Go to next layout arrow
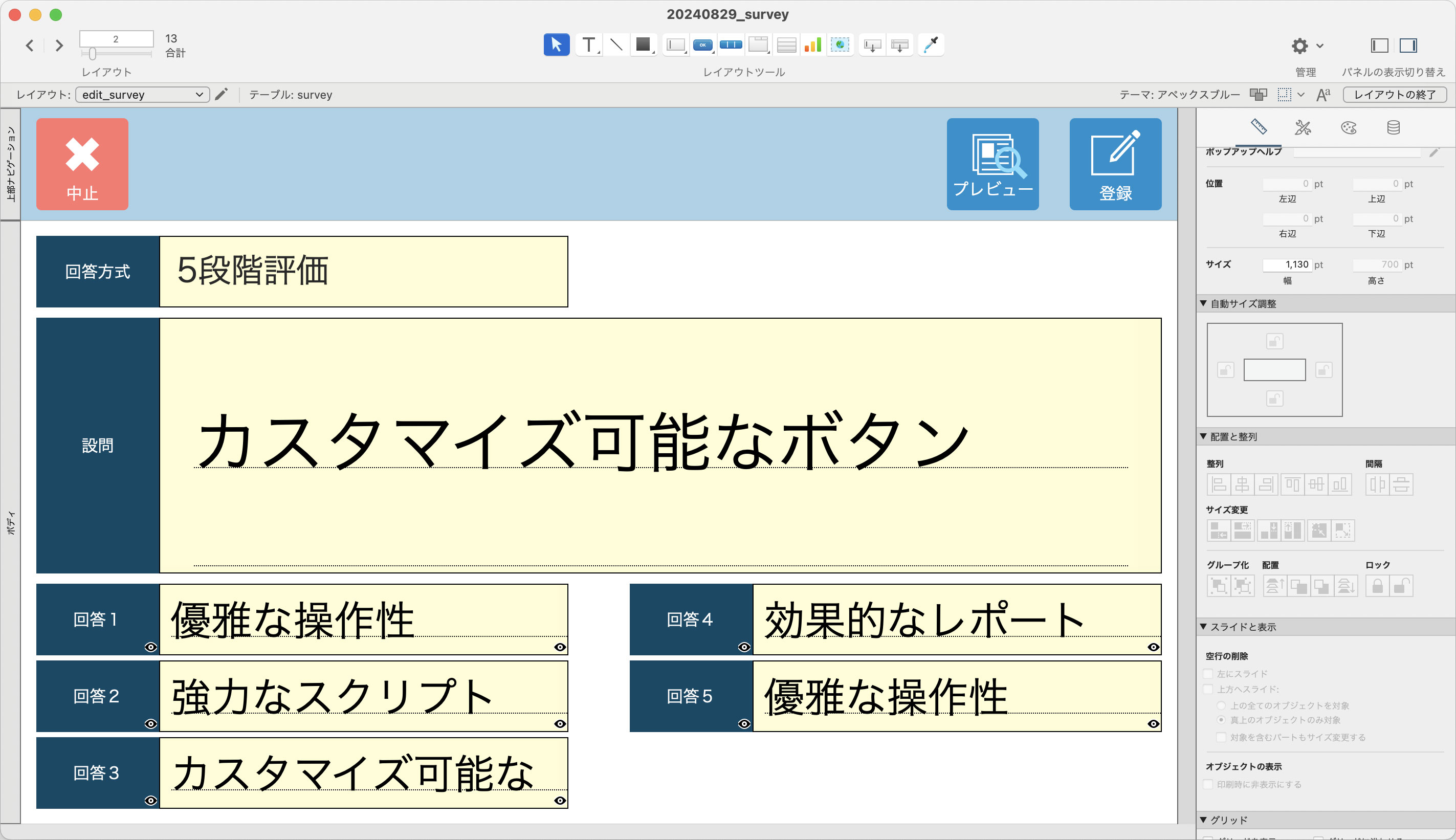This screenshot has width=1456, height=840. coord(59,45)
